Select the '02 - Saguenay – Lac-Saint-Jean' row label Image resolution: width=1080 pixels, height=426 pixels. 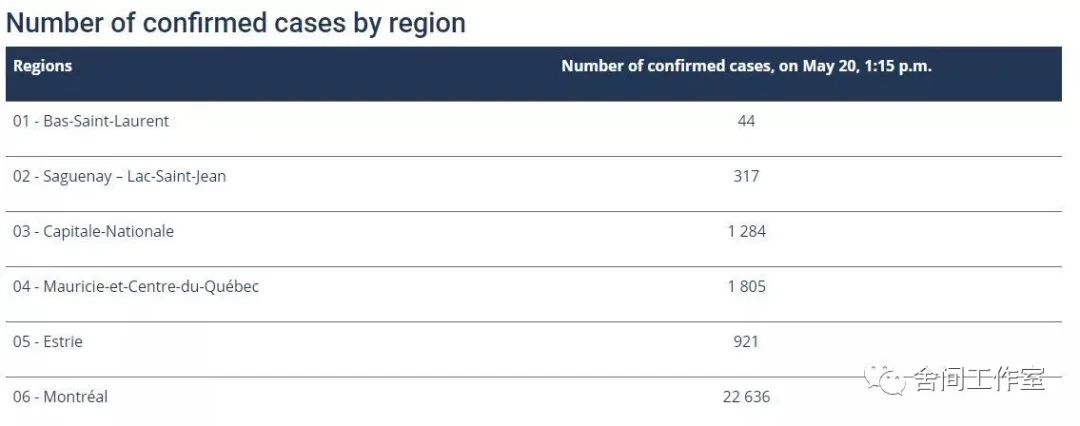(120, 176)
